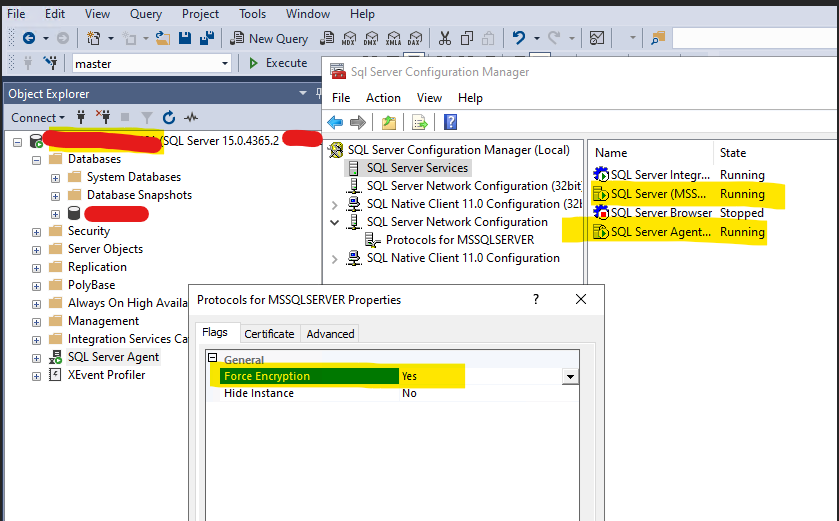The width and height of the screenshot is (839, 521).
Task: Click the Save disk icon
Action: (185, 38)
